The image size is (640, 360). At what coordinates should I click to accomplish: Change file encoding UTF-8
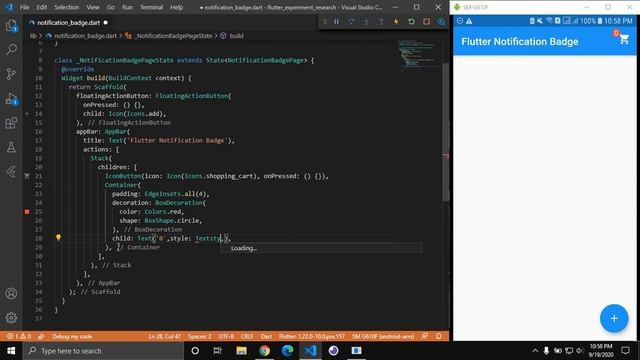tap(226, 336)
